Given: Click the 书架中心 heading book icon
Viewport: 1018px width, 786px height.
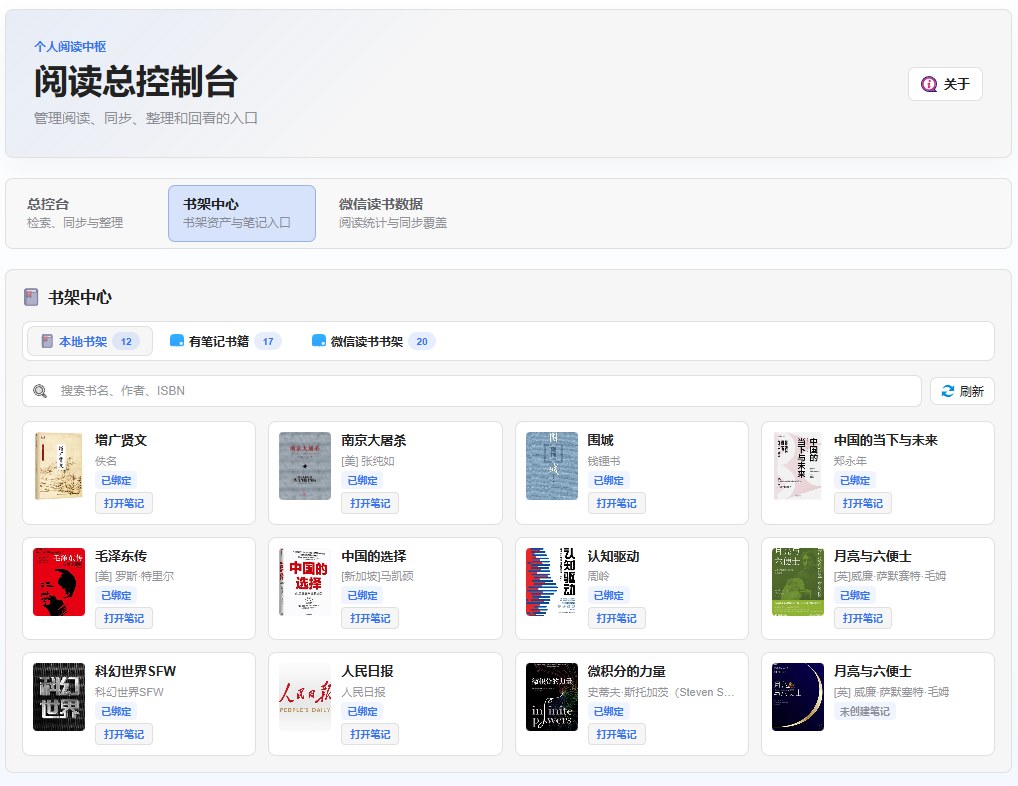Looking at the screenshot, I should [31, 297].
